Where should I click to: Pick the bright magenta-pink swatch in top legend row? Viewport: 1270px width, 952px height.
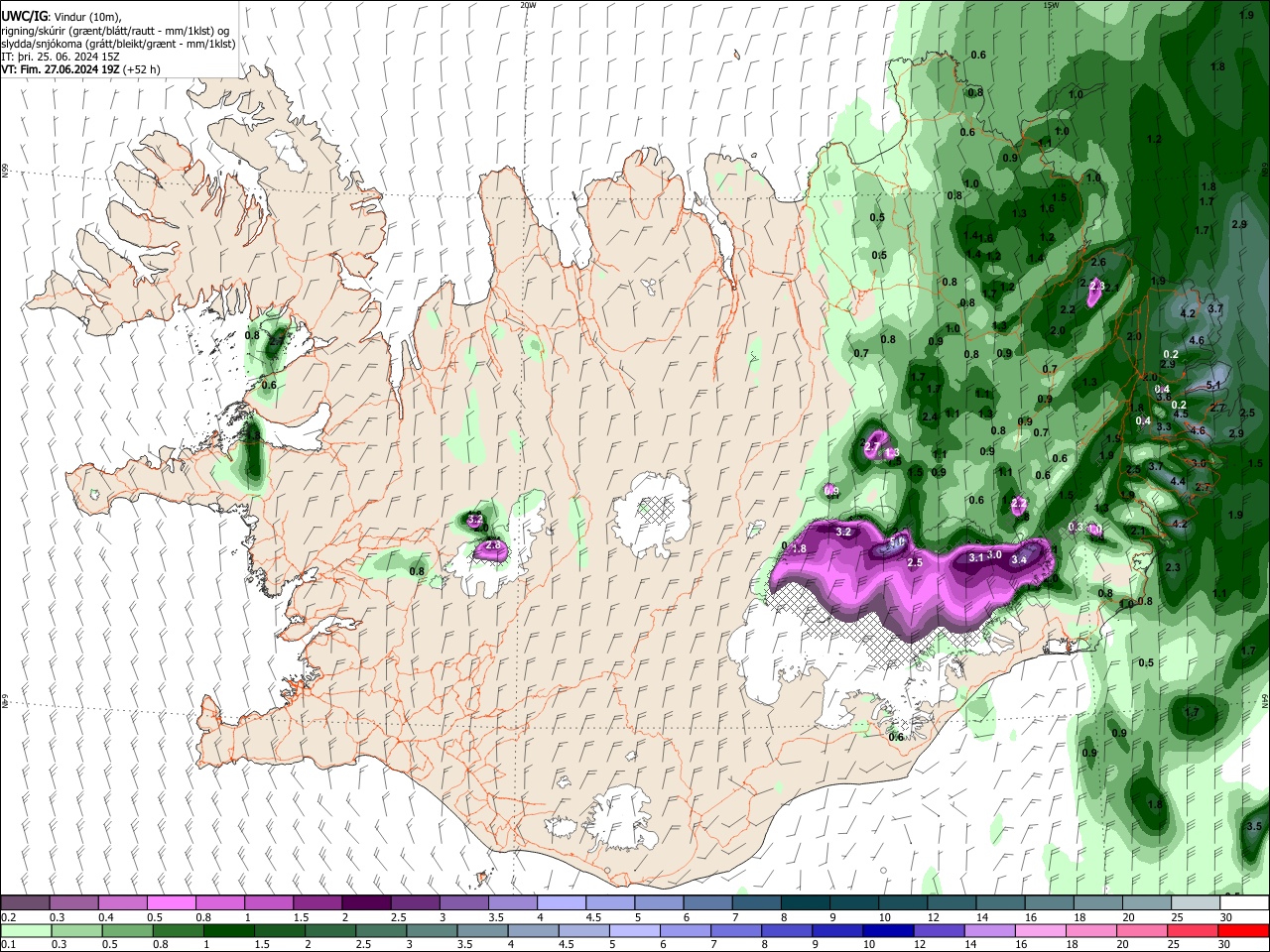click(x=170, y=903)
